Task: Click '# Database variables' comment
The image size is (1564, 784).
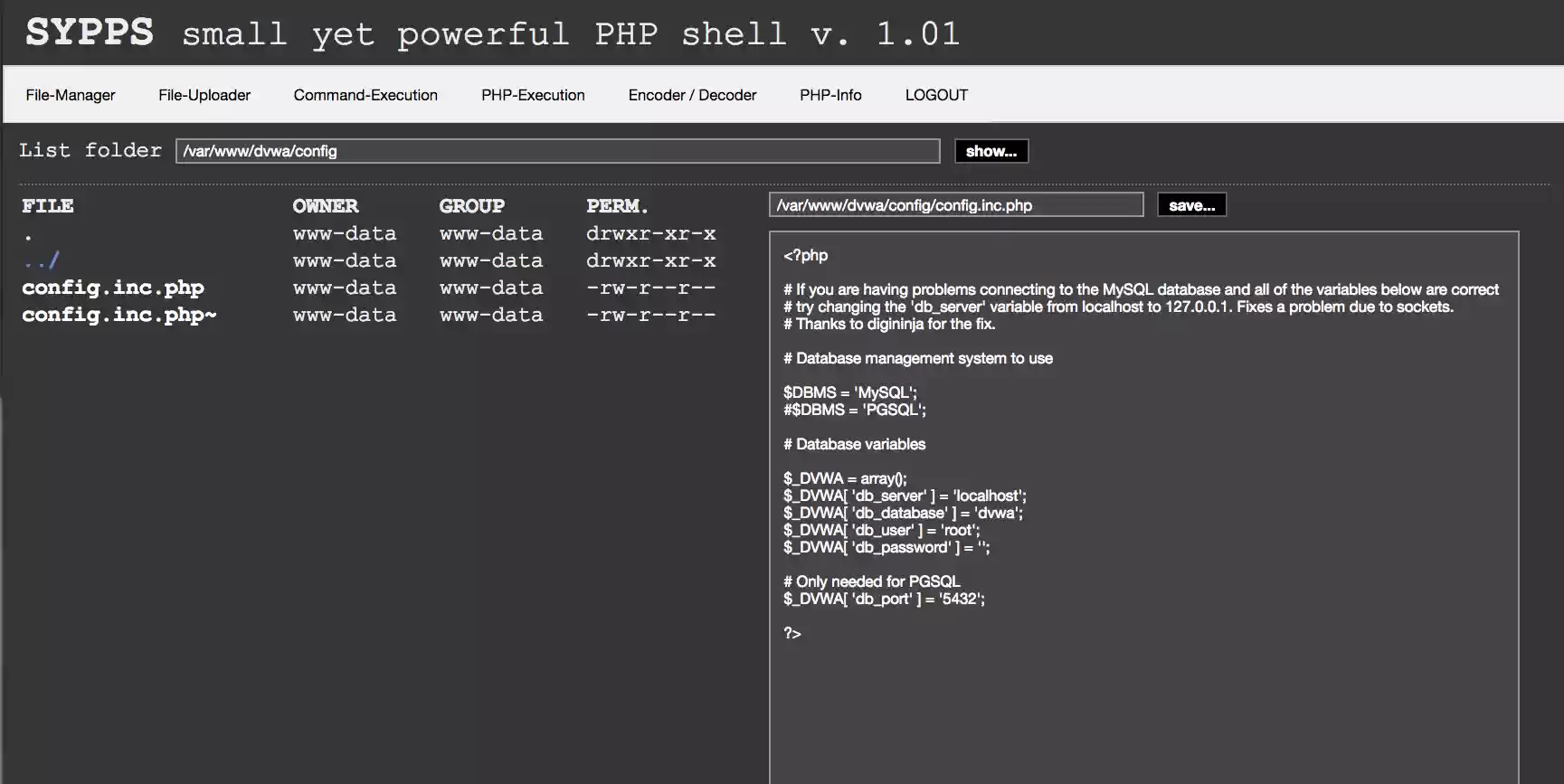Action: (x=855, y=444)
